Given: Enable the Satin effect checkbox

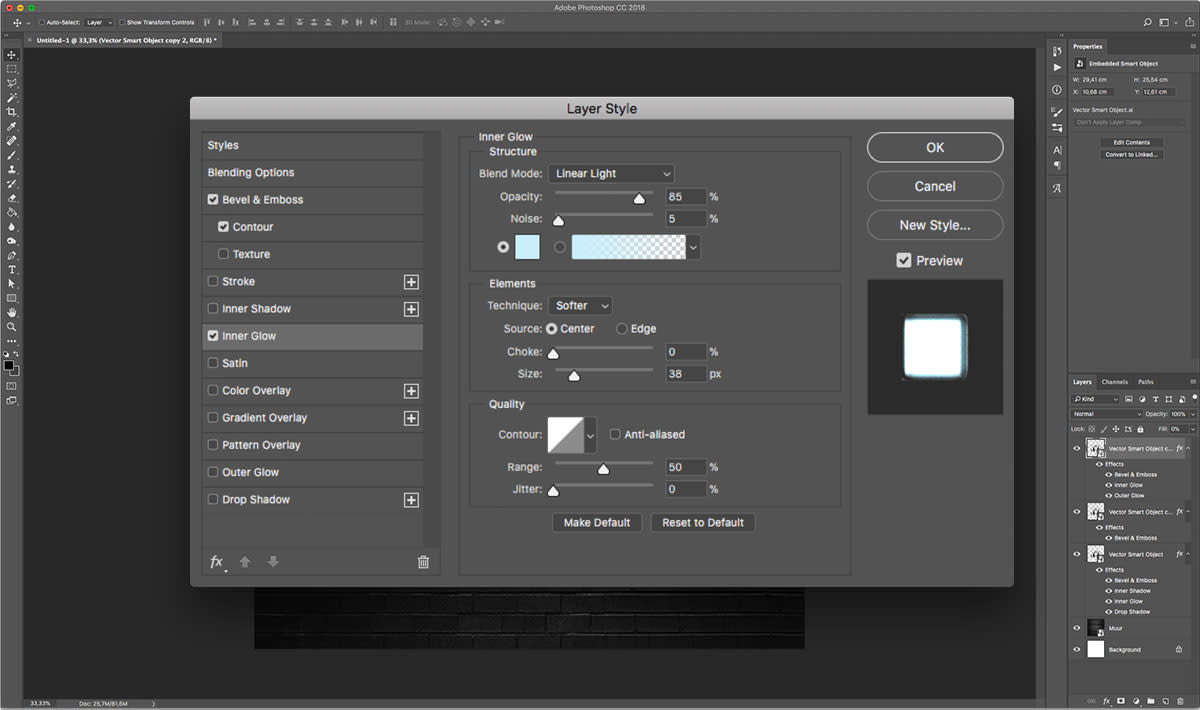Looking at the screenshot, I should 213,363.
